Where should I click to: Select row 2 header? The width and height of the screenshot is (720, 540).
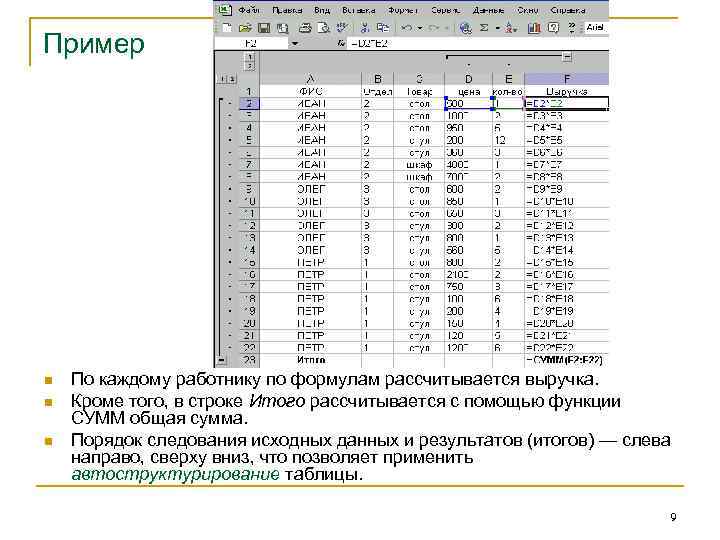coord(249,104)
